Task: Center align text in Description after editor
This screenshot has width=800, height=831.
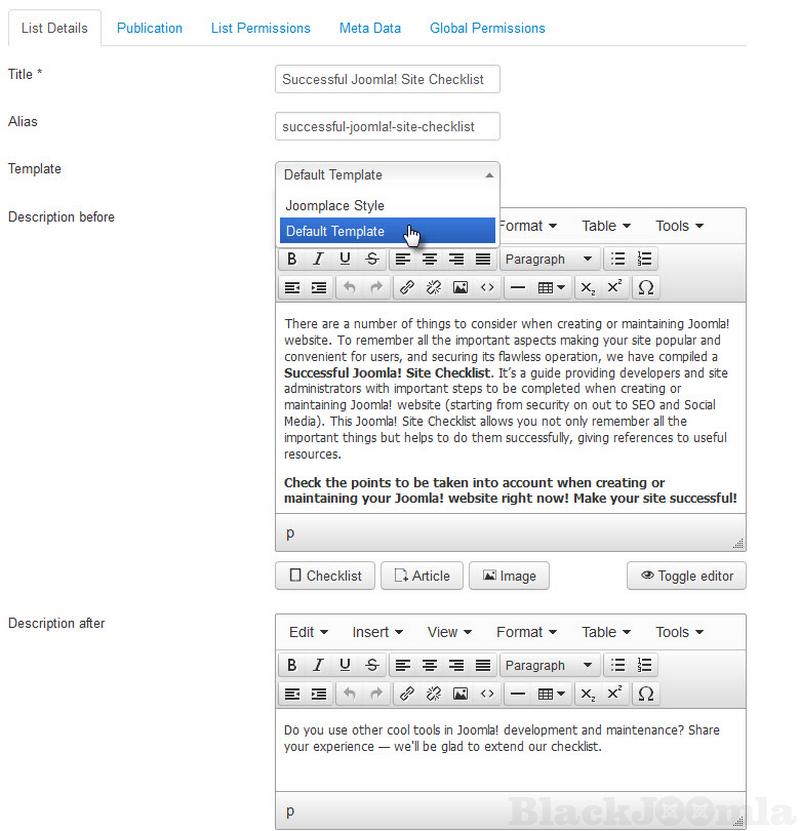Action: click(x=429, y=665)
